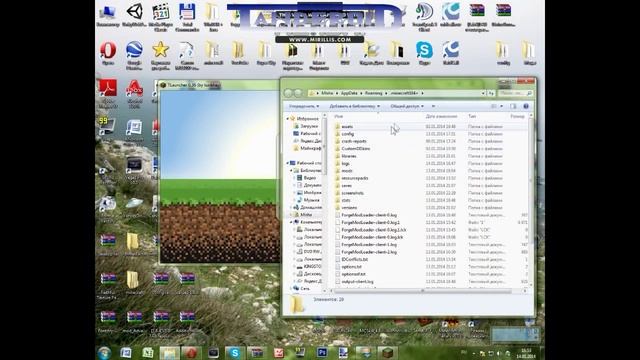The width and height of the screenshot is (640, 360).
Task: Click the Explorer forward button
Action: [x=298, y=93]
